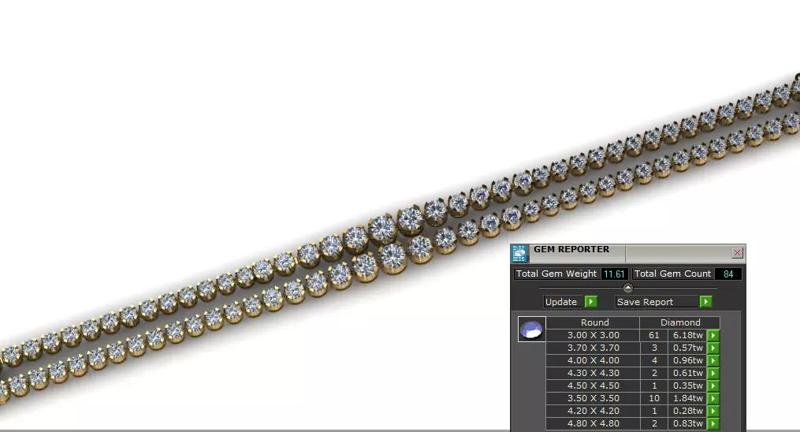Select the 4.50 X 4.50 size cell

593,386
